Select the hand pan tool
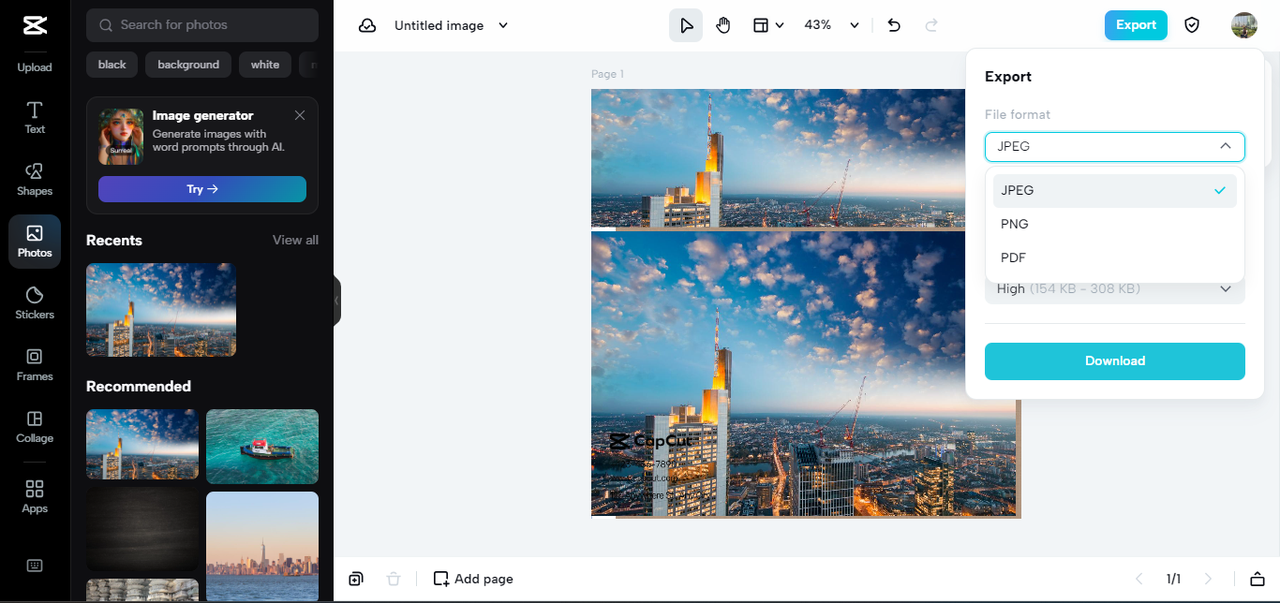Screen dimensions: 1280x603 point(723,25)
